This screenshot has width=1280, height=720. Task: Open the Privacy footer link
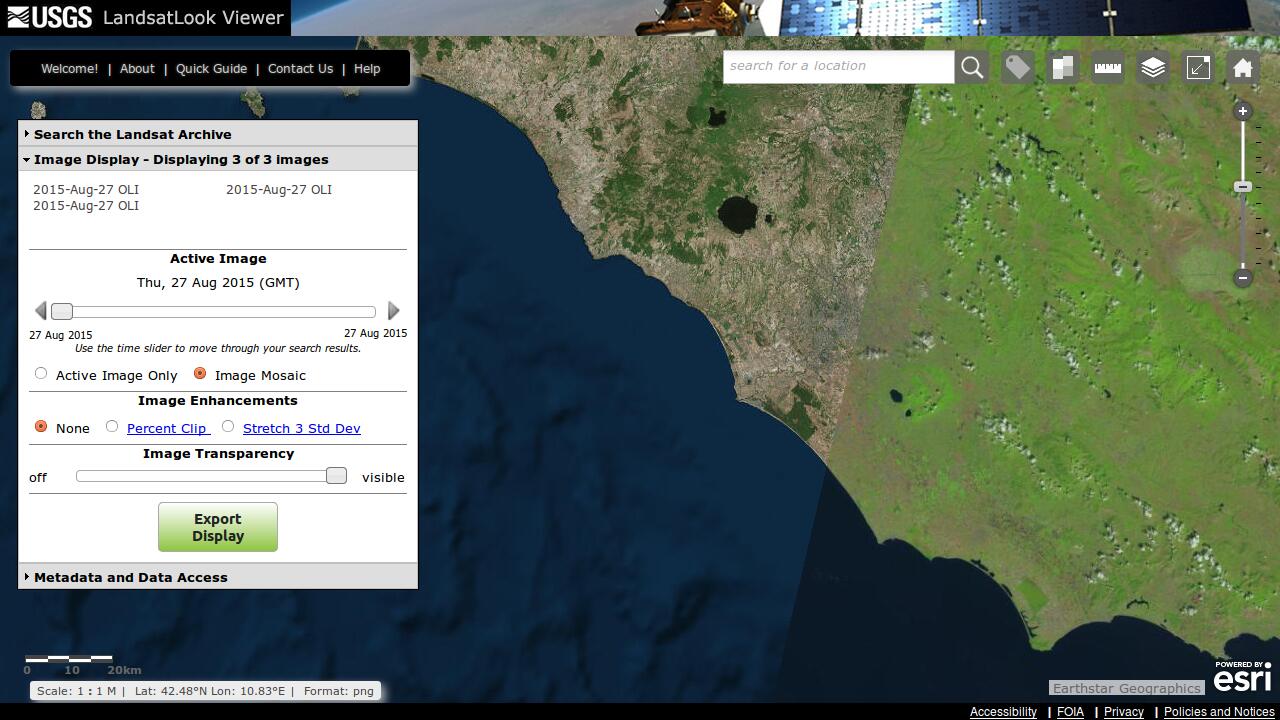pos(1124,712)
